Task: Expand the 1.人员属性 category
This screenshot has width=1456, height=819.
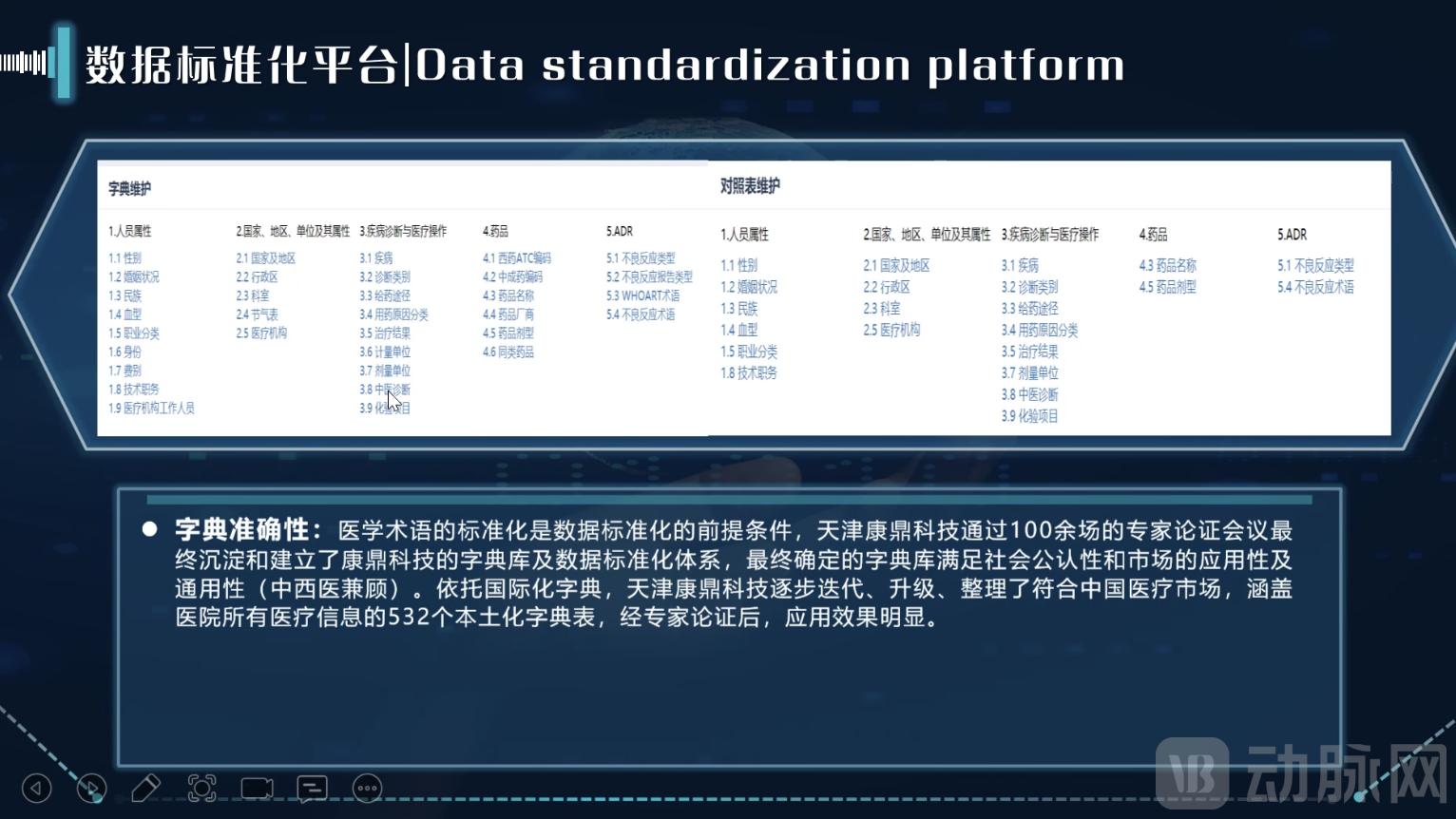Action: (x=129, y=231)
